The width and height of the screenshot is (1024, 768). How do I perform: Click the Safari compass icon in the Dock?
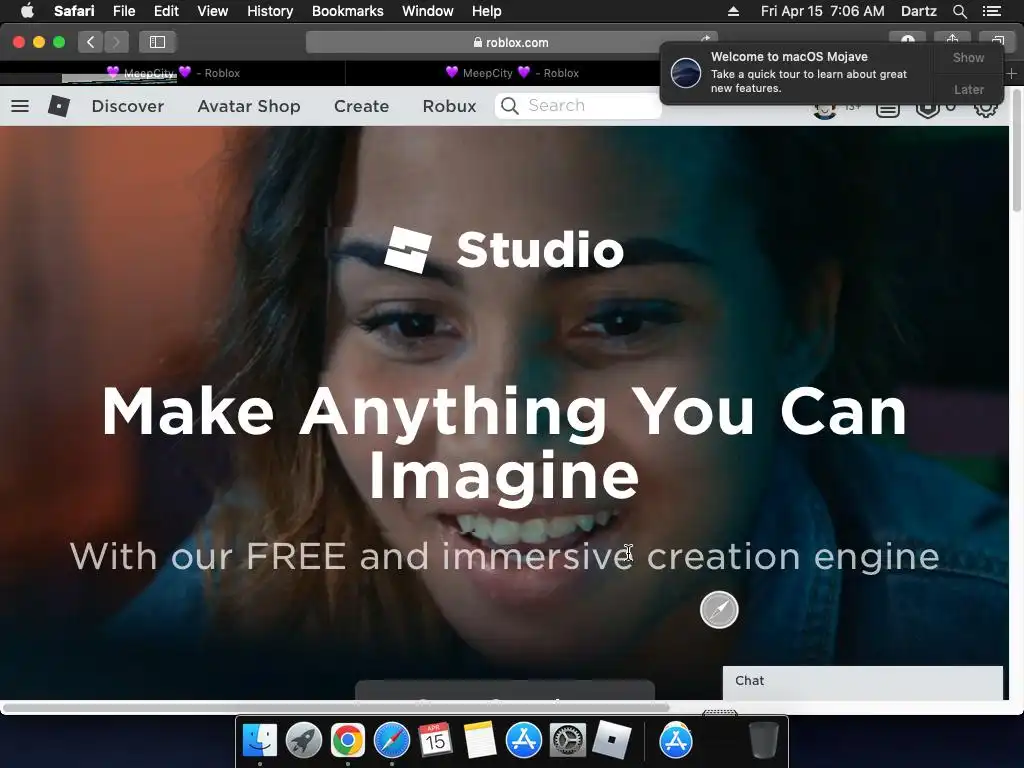coord(392,741)
